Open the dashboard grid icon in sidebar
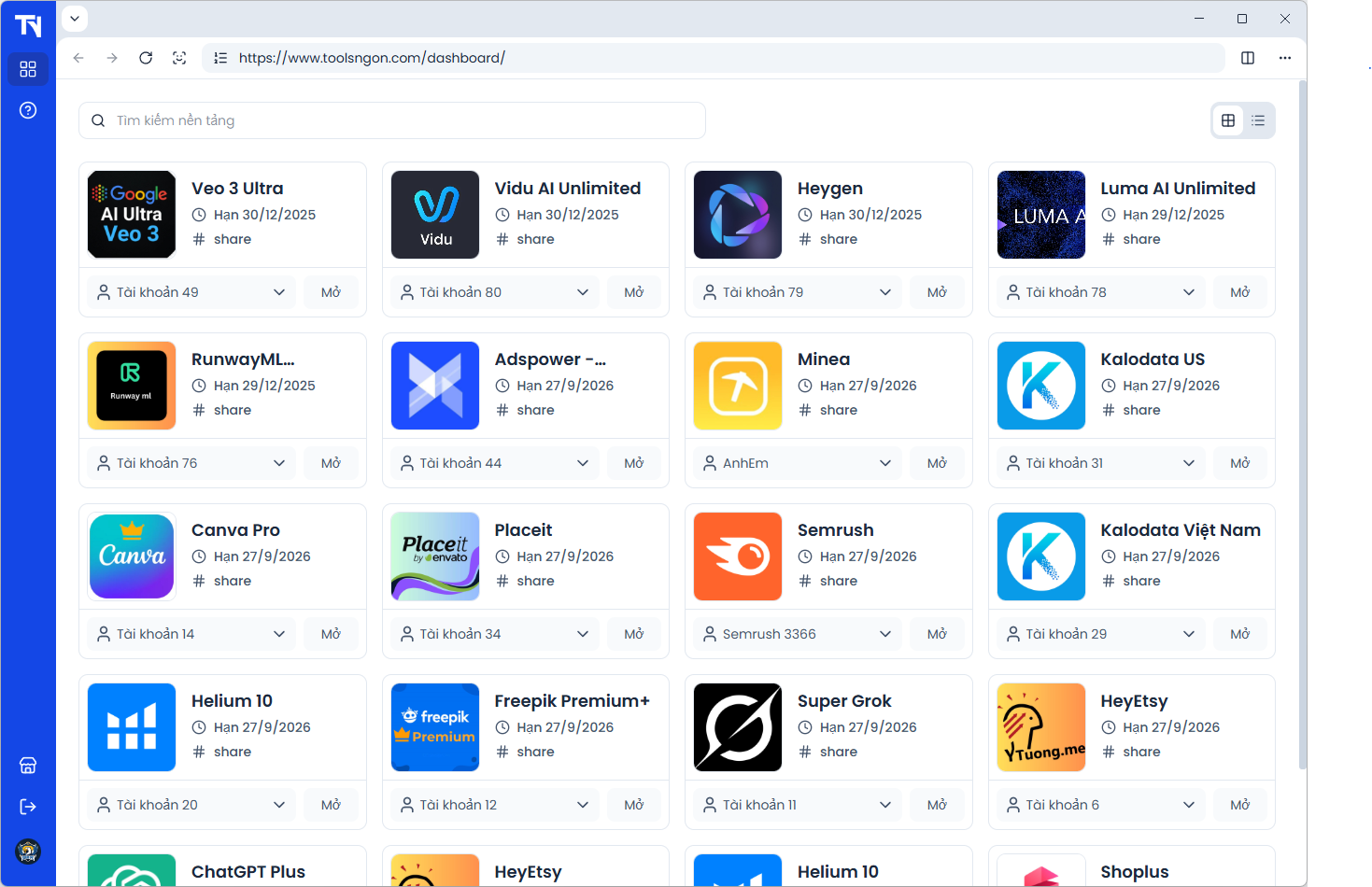The width and height of the screenshot is (1372, 887). pyautogui.click(x=28, y=69)
